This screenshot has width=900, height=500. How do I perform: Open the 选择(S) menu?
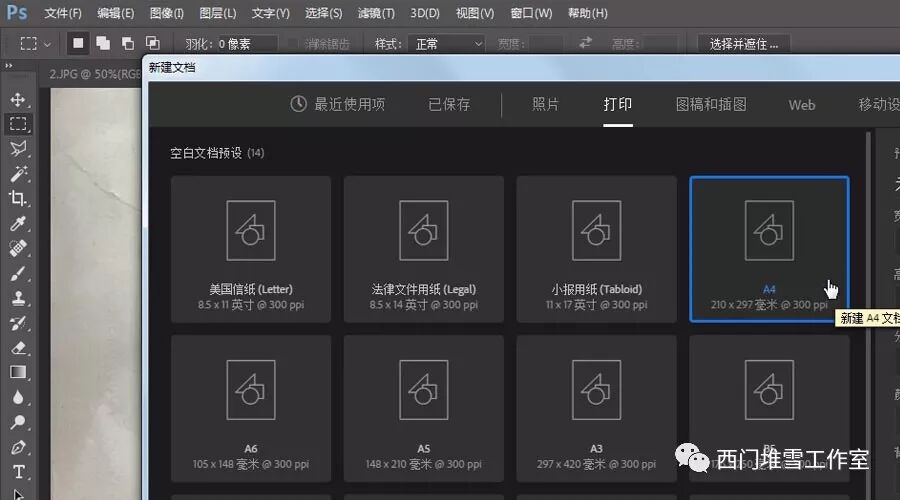click(x=323, y=13)
